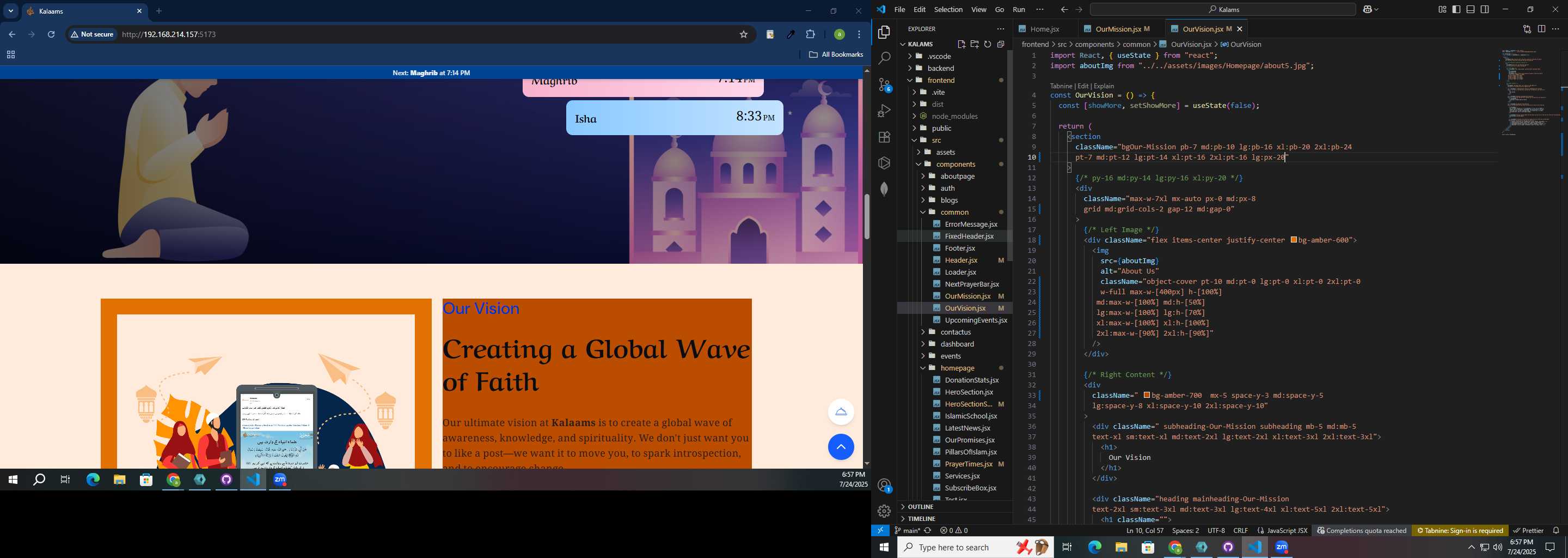Click New Folder icon in Explorer header
The width and height of the screenshot is (1568, 558).
[975, 45]
